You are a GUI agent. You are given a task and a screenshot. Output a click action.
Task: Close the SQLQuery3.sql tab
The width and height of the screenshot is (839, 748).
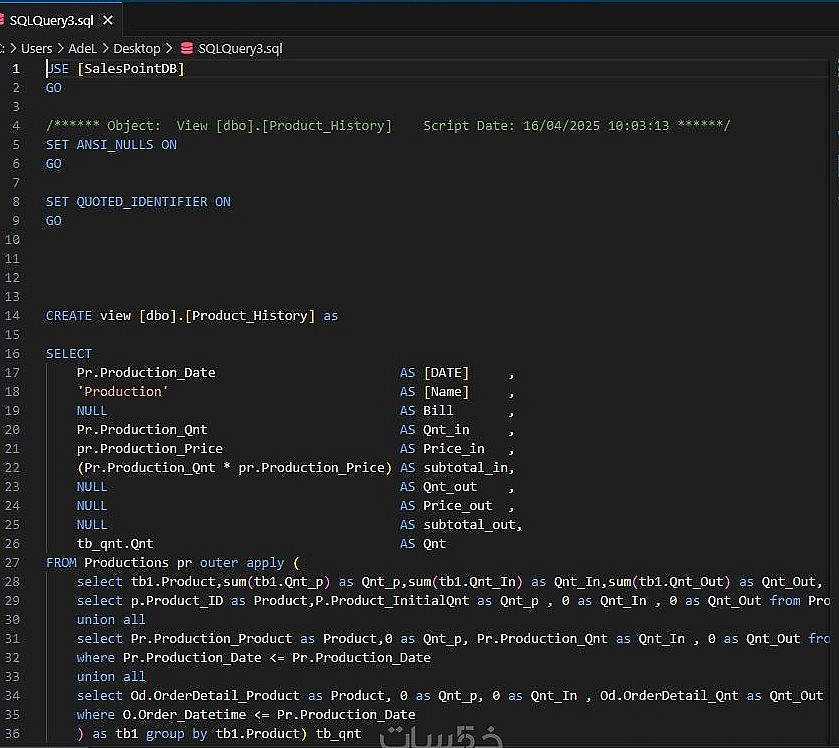click(108, 20)
